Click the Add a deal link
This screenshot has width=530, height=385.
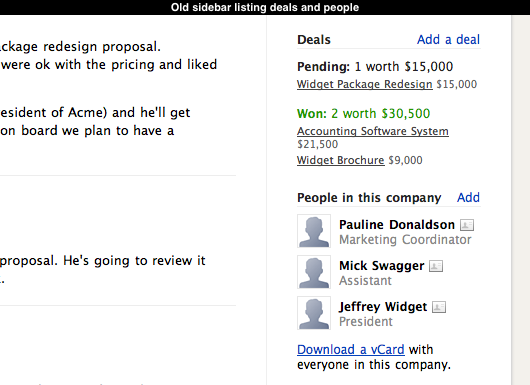(448, 40)
